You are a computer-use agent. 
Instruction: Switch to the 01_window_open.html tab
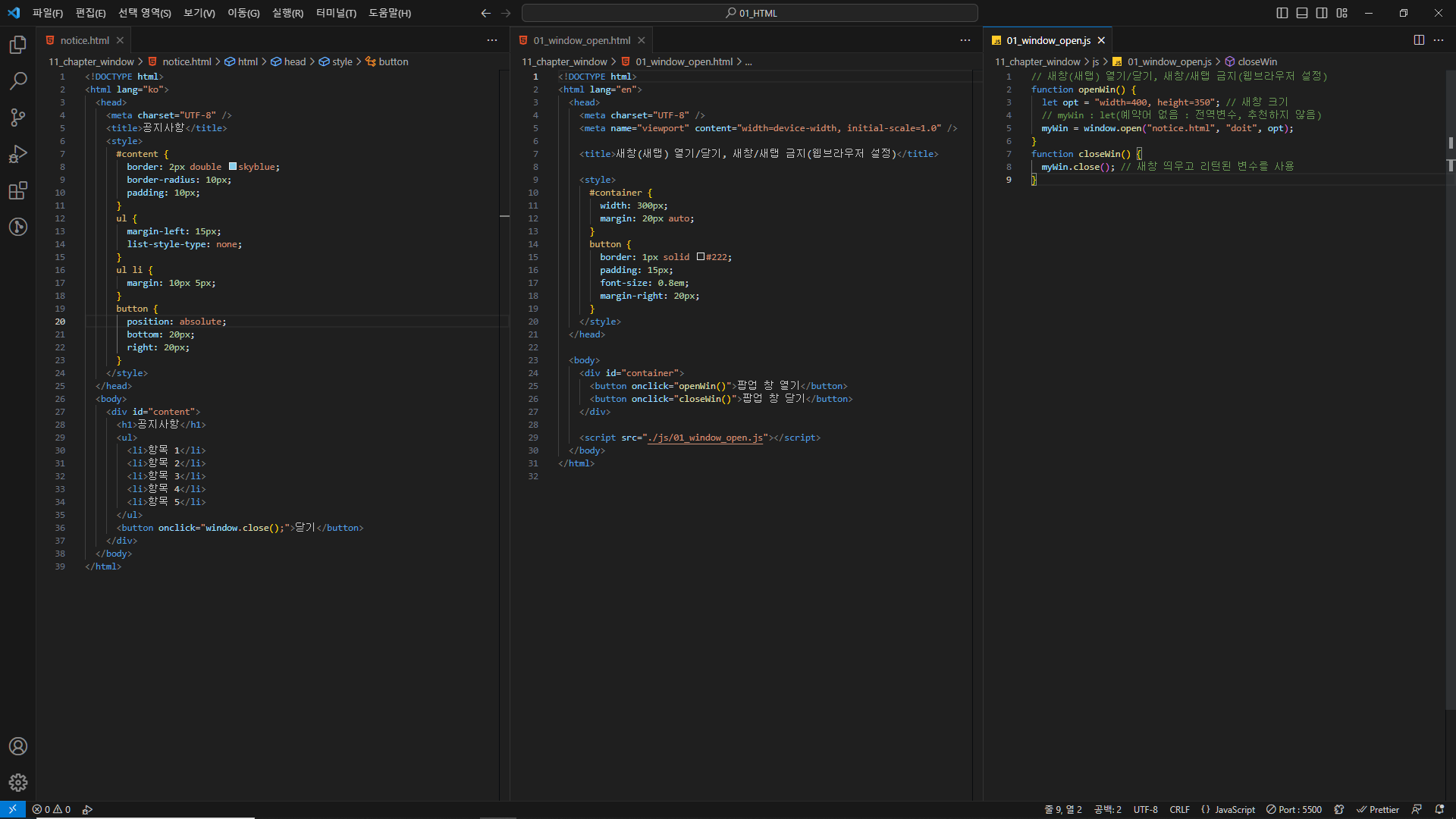pyautogui.click(x=581, y=40)
